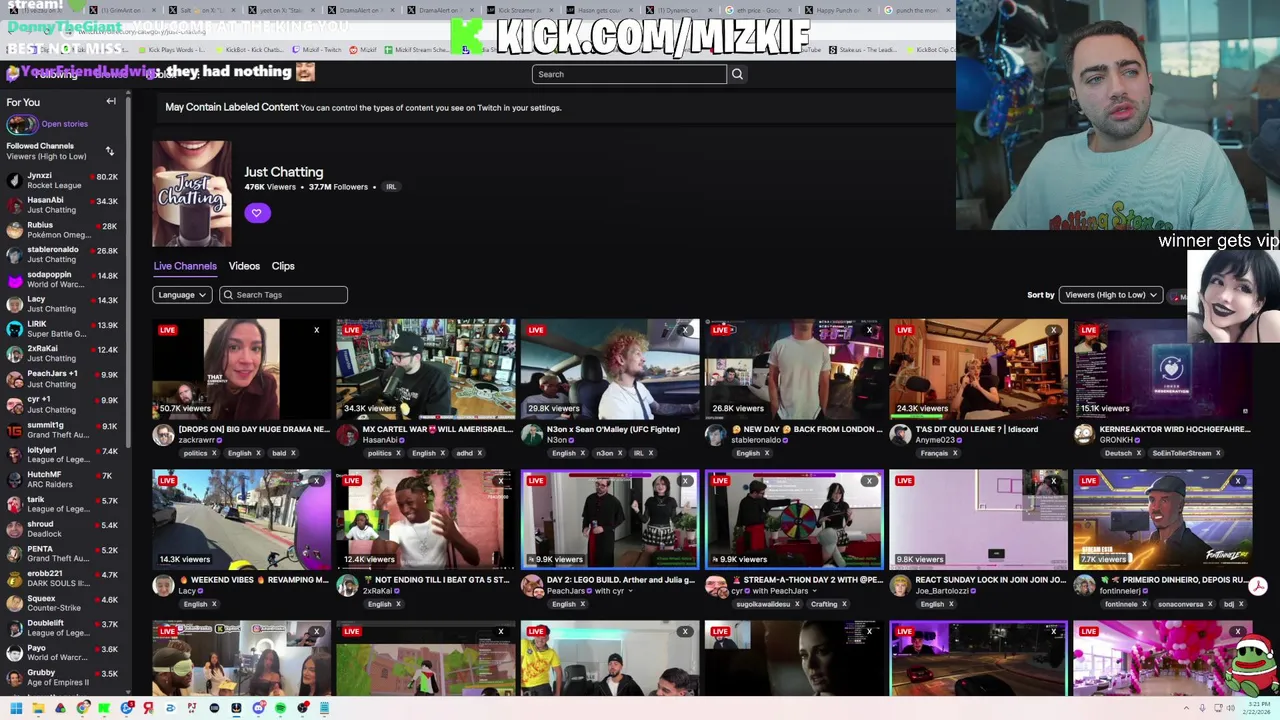Screen dimensions: 1280x720
Task: Open Chrome from taskbar
Action: [x=82, y=708]
